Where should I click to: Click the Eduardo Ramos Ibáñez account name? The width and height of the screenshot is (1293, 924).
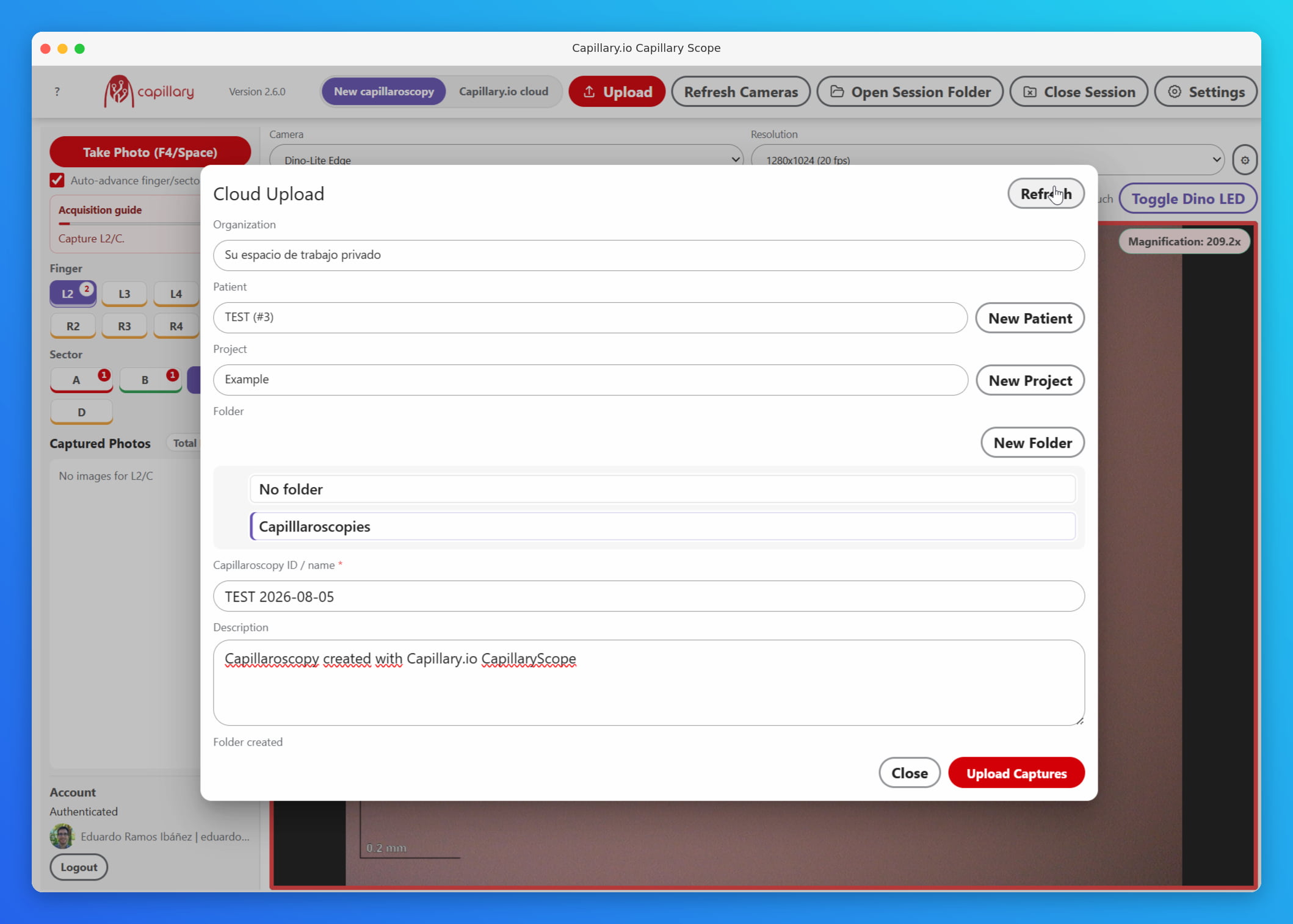point(165,836)
